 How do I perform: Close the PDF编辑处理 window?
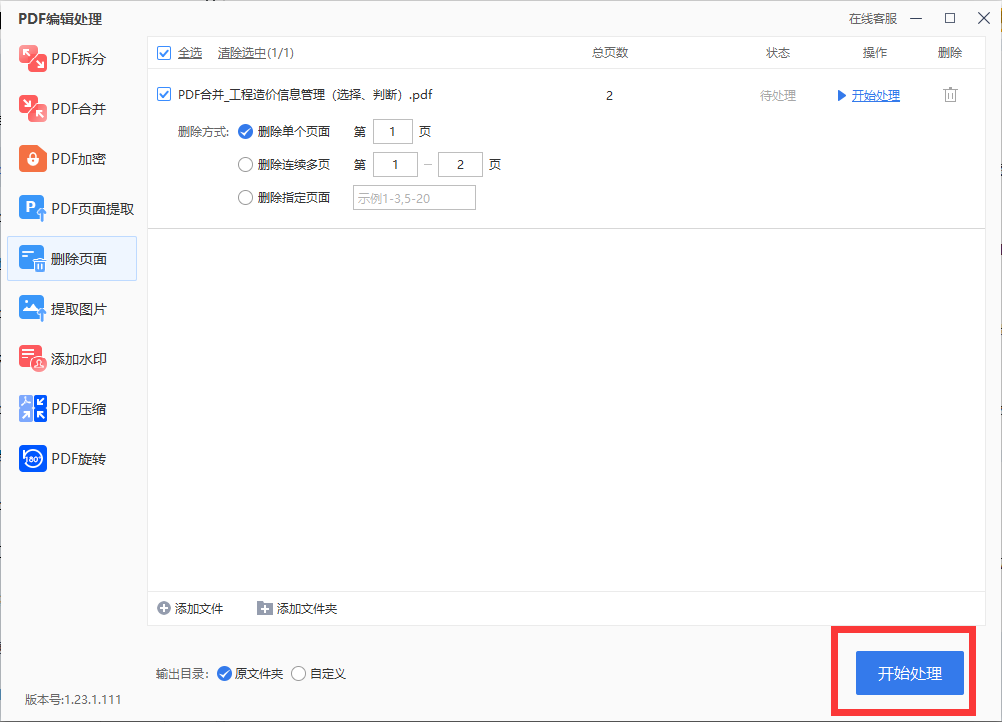[984, 19]
